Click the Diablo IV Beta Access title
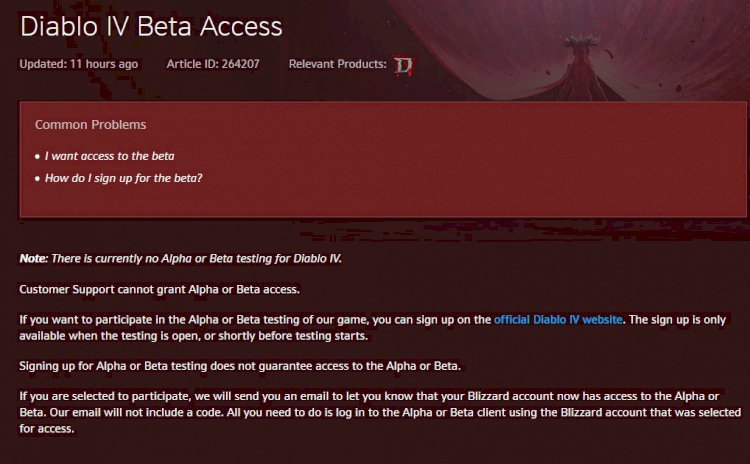Screen dimensions: 750x464 [151, 26]
